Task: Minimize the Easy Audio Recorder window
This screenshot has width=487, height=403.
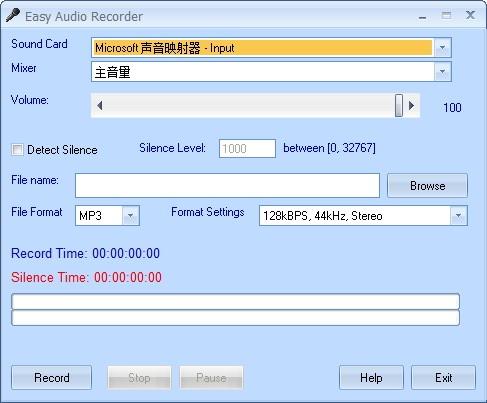Action: (x=422, y=17)
